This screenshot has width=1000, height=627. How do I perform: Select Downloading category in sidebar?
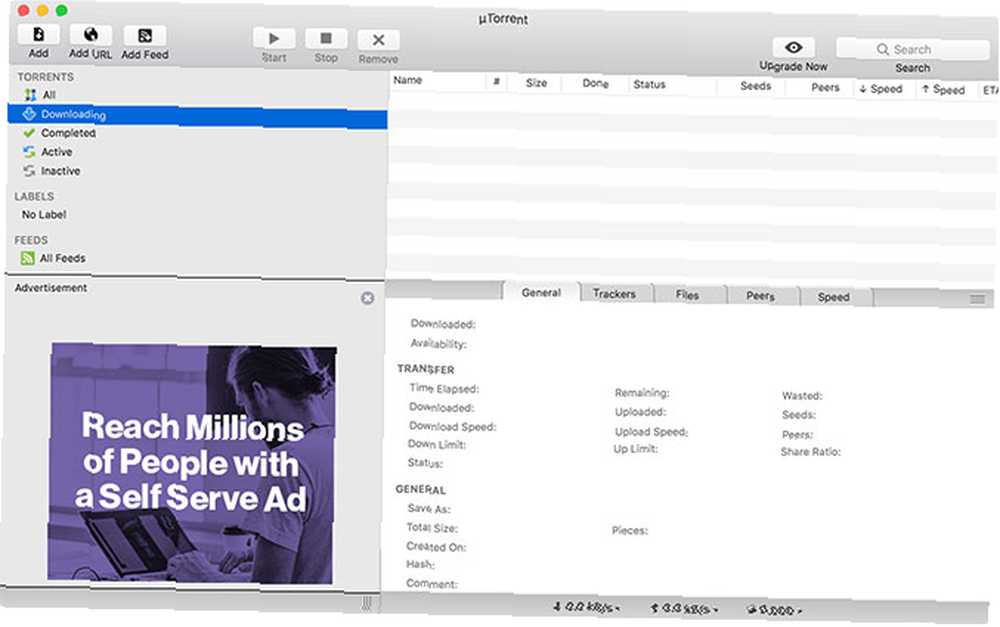coord(197,116)
